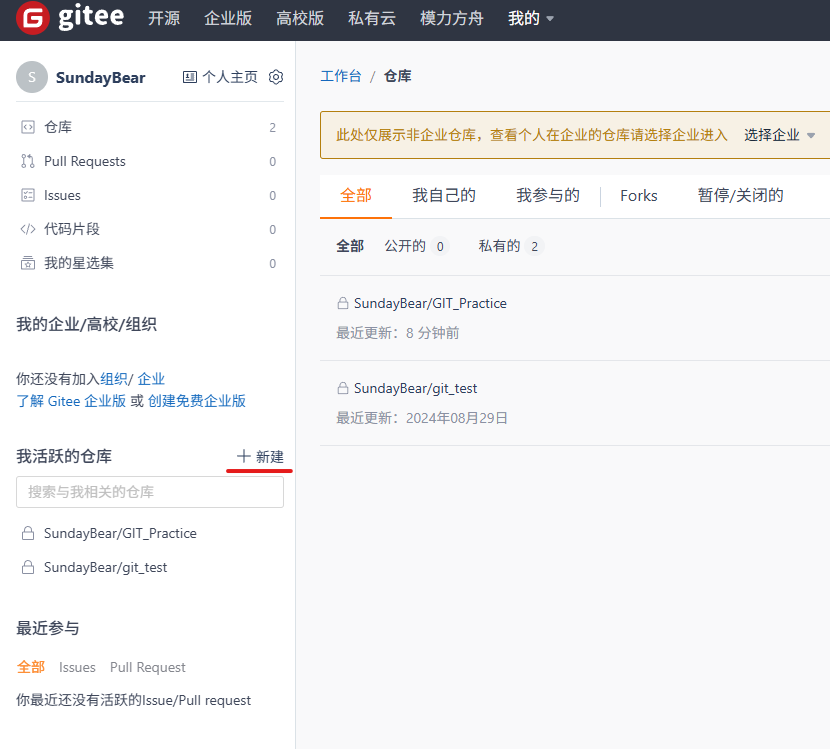Click the 仓库 count '2' in sidebar

(x=273, y=128)
